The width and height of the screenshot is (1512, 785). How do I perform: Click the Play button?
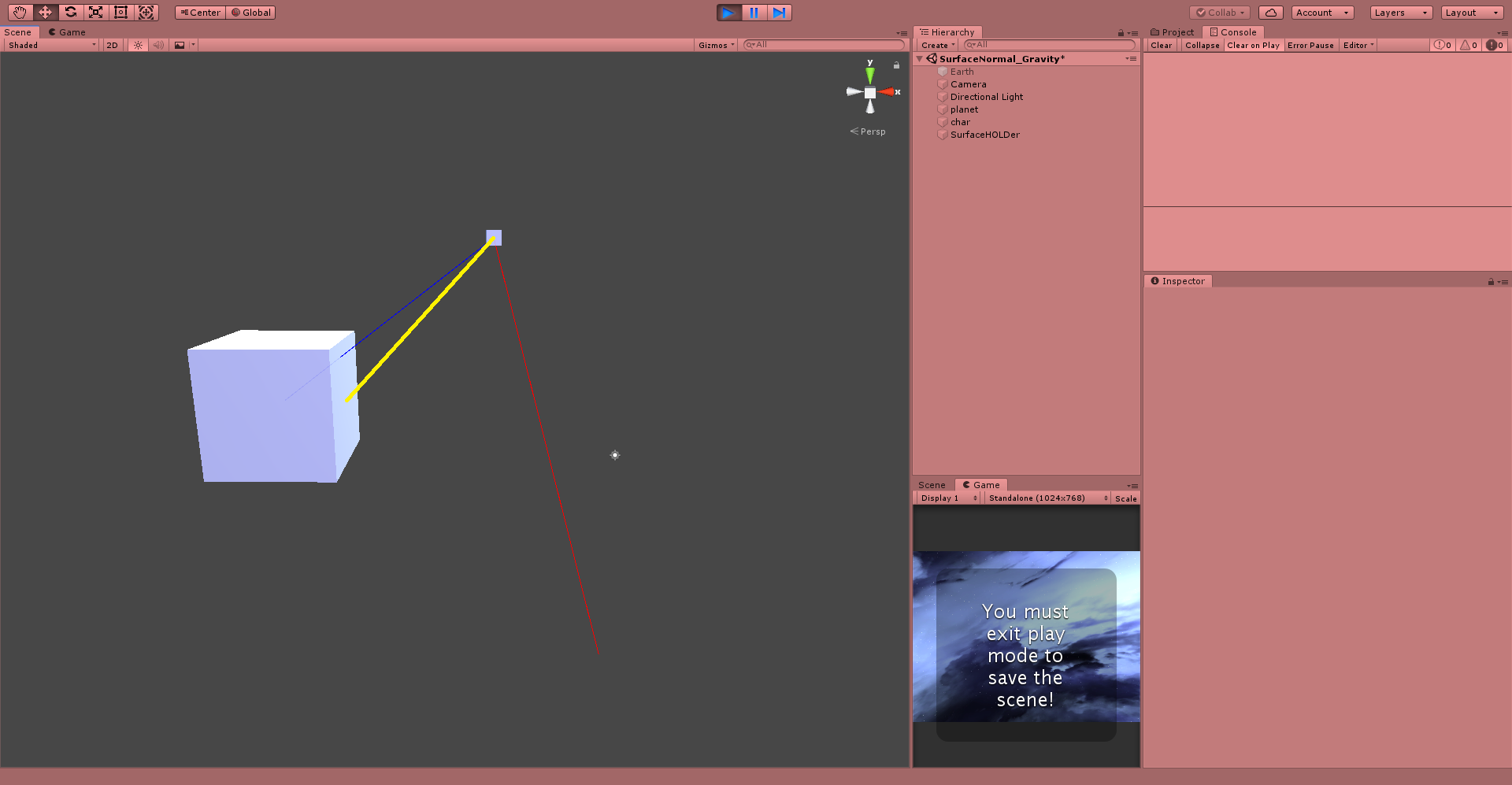(728, 13)
